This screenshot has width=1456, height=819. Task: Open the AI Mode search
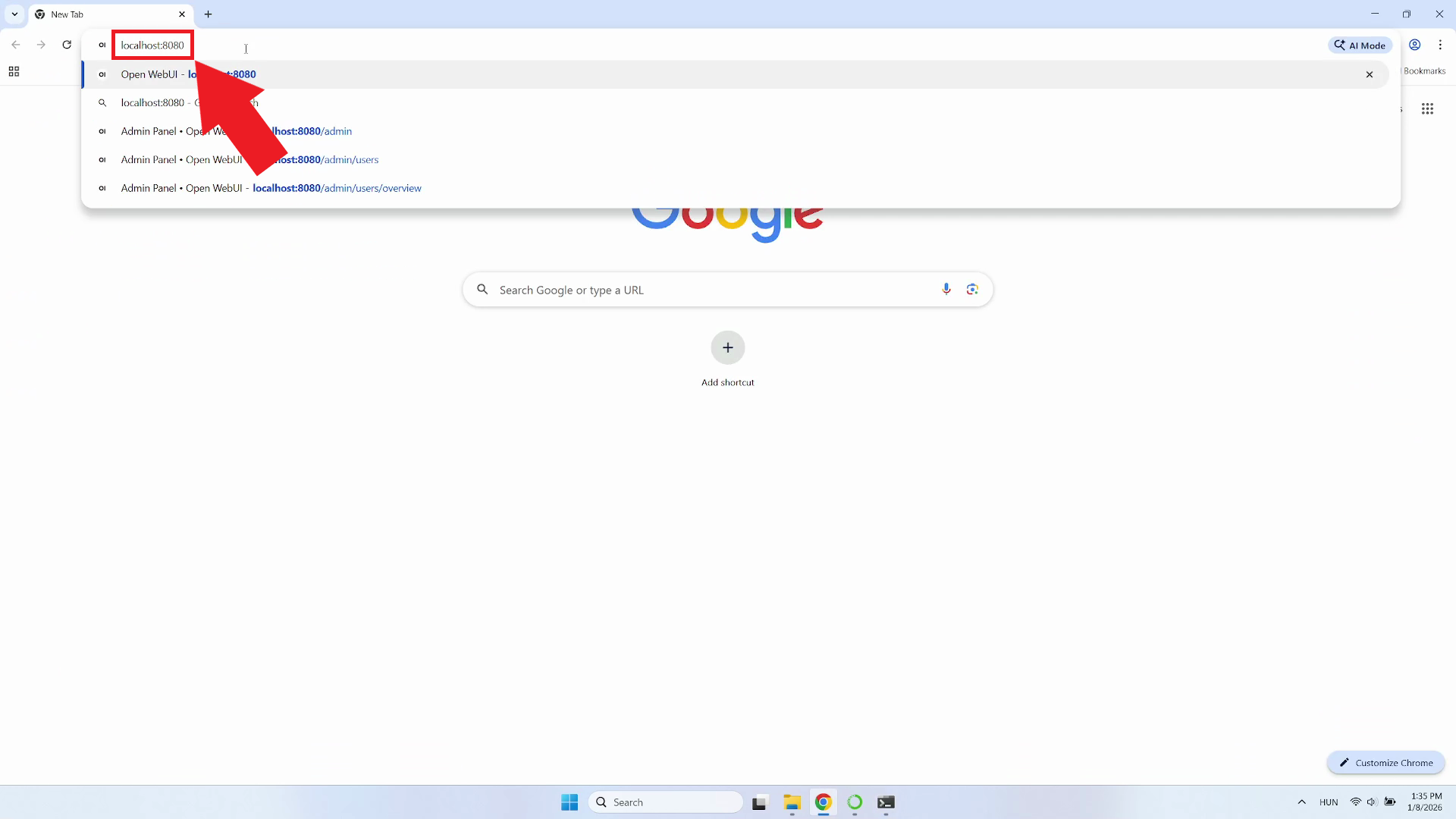tap(1360, 45)
